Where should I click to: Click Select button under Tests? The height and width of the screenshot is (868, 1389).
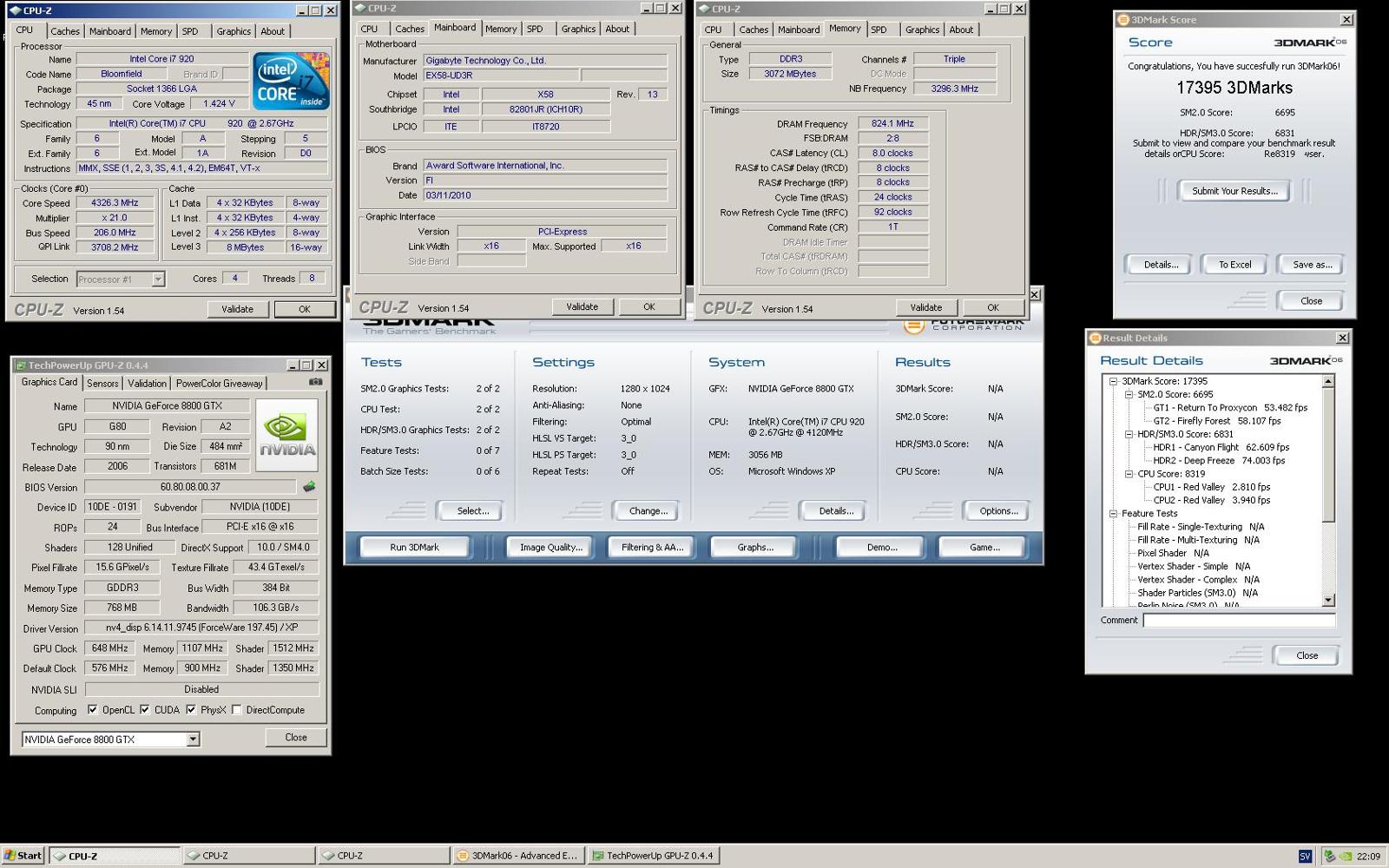point(473,510)
